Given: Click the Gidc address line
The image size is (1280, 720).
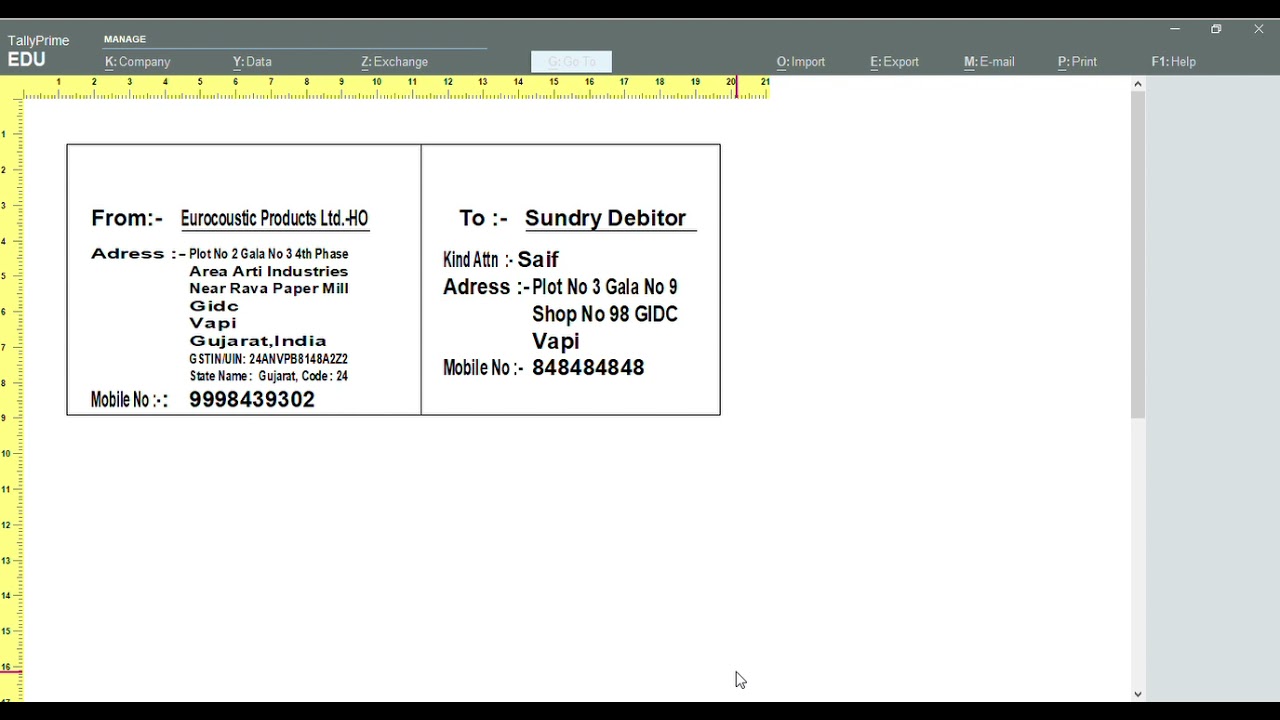Looking at the screenshot, I should click(214, 306).
